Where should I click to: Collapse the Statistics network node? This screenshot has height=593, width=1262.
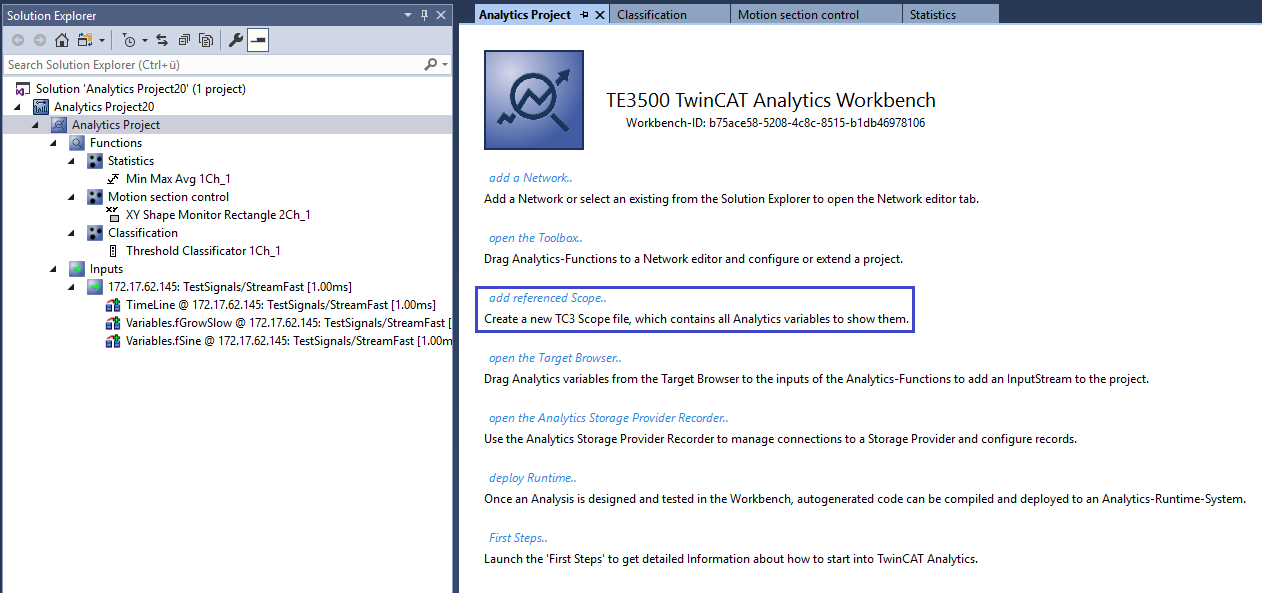(74, 161)
